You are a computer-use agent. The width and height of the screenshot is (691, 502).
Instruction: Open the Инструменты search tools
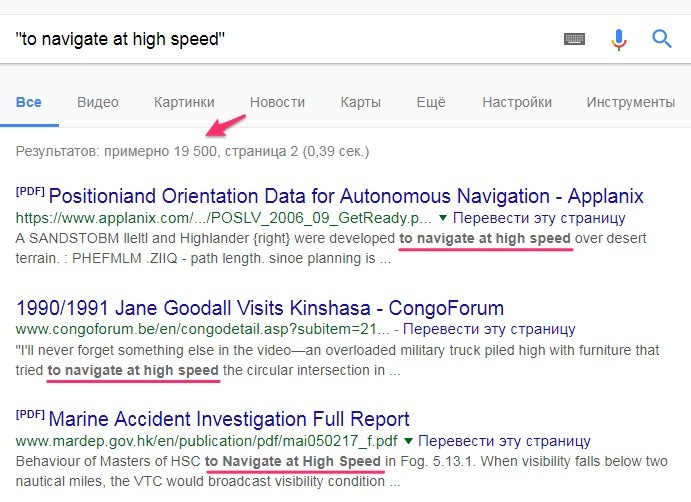[630, 102]
